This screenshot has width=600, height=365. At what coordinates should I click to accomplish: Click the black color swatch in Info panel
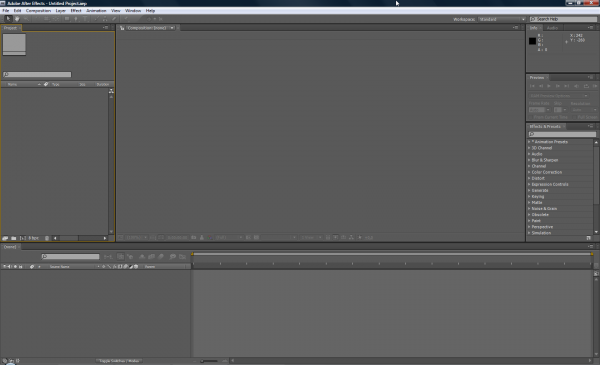[532, 41]
